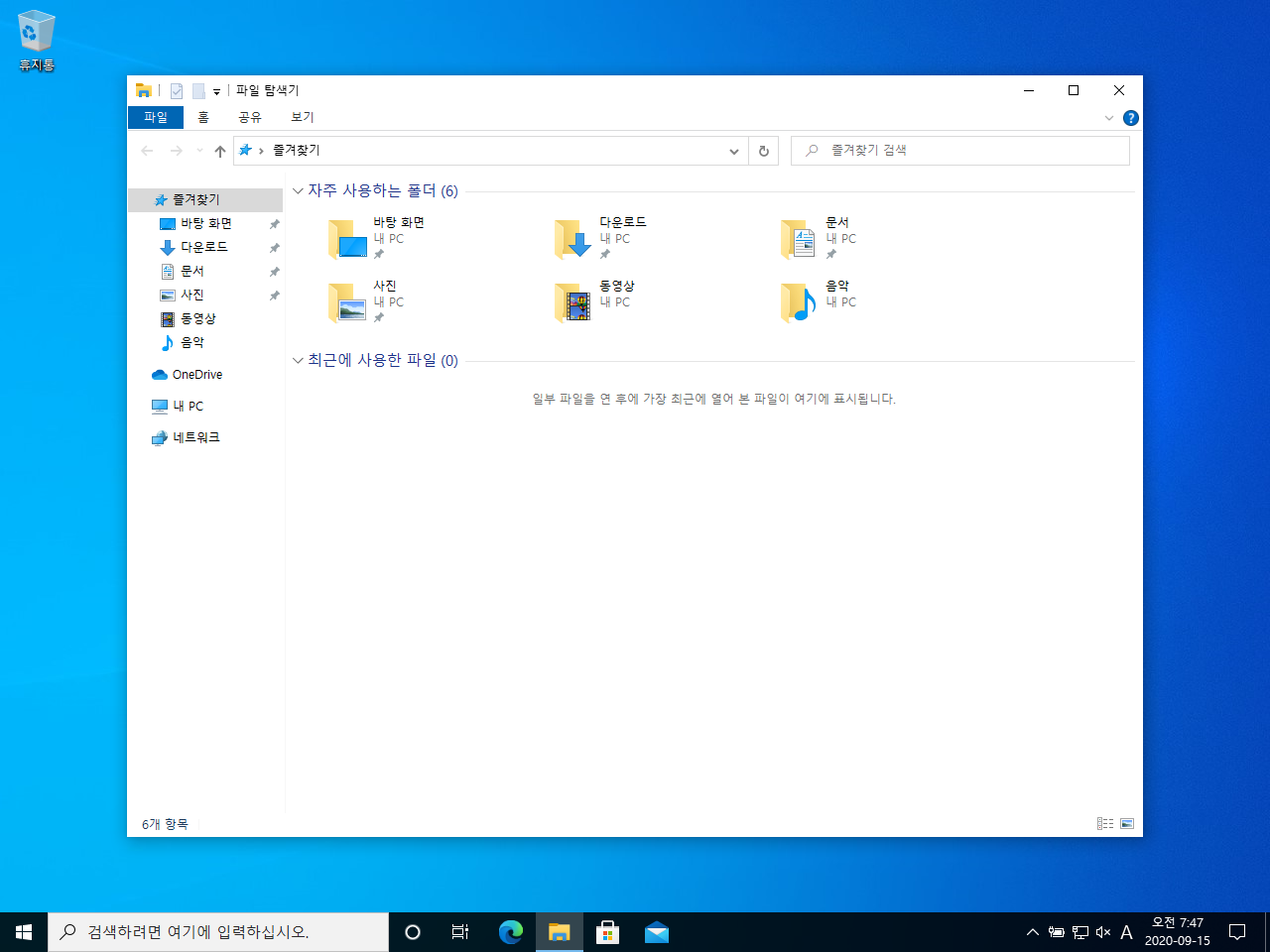1270x952 pixels.
Task: Click File Explorer taskbar button
Action: pyautogui.click(x=560, y=932)
